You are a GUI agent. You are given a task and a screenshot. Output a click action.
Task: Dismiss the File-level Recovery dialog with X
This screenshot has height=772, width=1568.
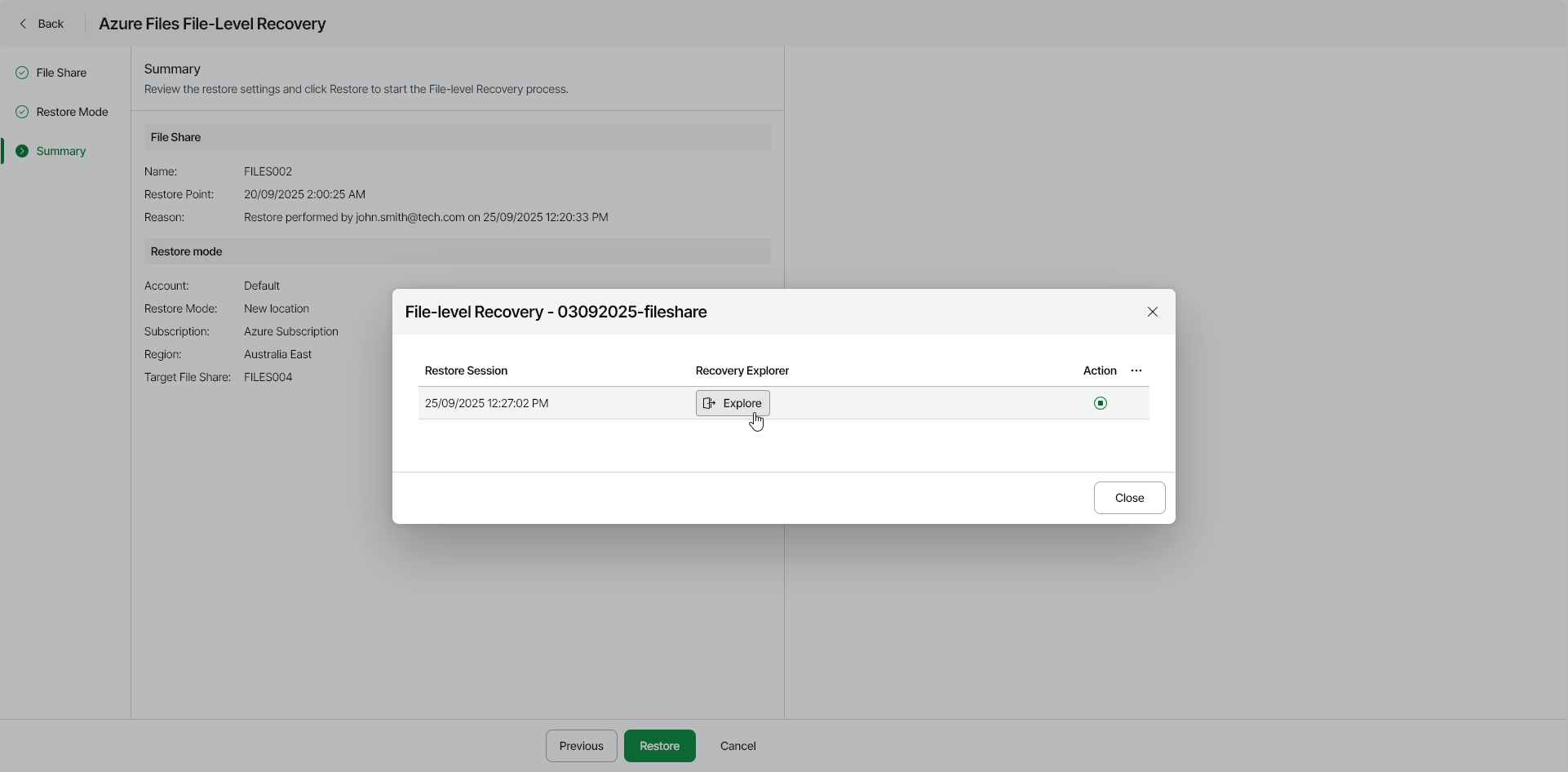coord(1152,312)
